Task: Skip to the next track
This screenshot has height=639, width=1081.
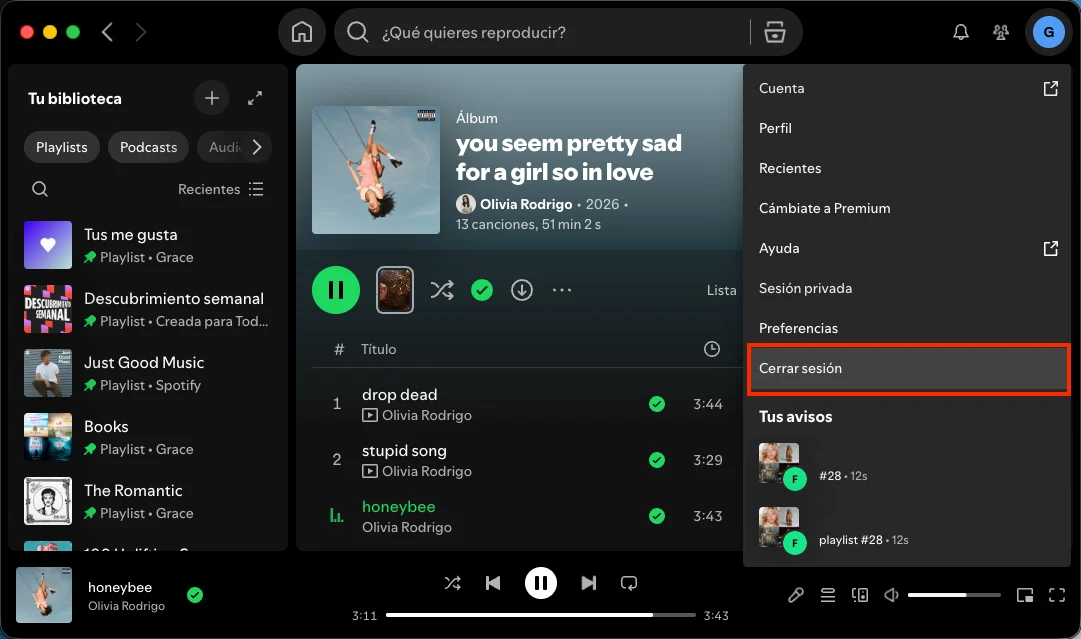Action: [x=588, y=583]
